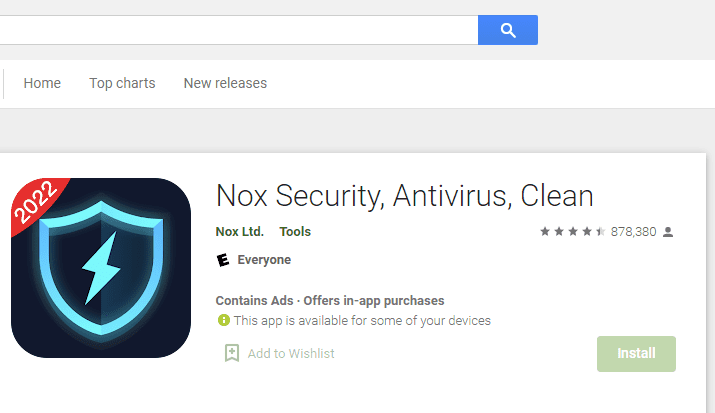The image size is (715, 413).
Task: Open the Tools category link
Action: tap(295, 232)
